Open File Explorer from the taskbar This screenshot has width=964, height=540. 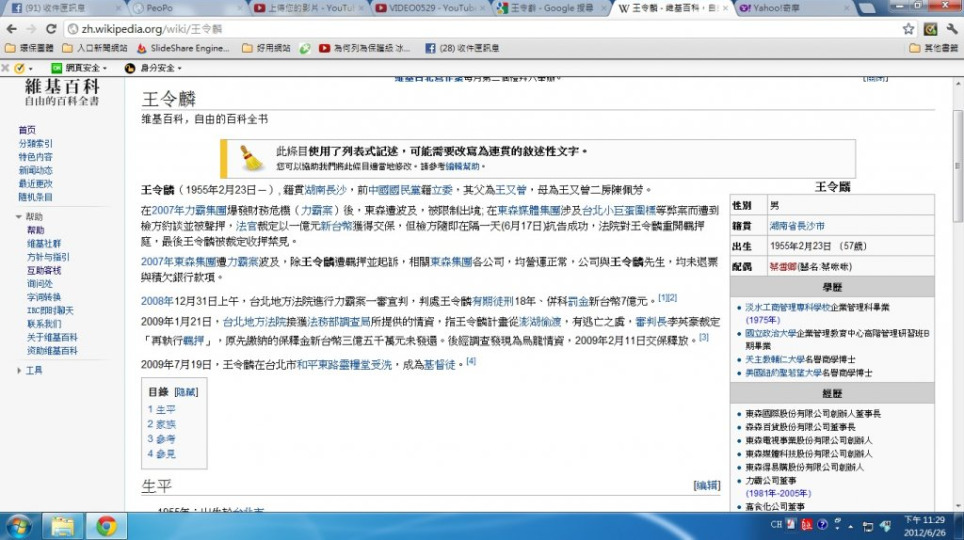pyautogui.click(x=62, y=525)
